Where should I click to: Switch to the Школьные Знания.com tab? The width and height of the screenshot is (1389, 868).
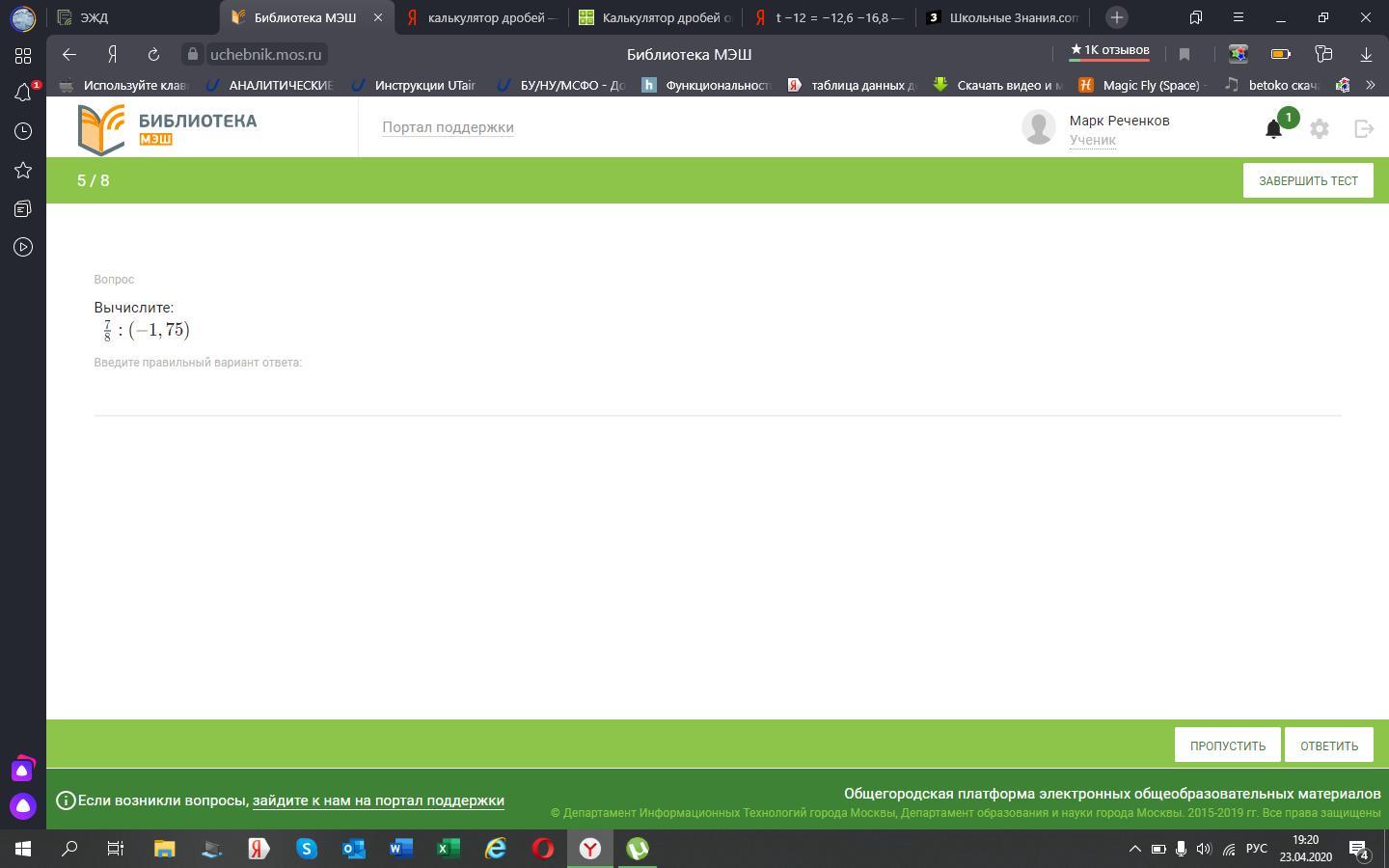[x=1002, y=17]
